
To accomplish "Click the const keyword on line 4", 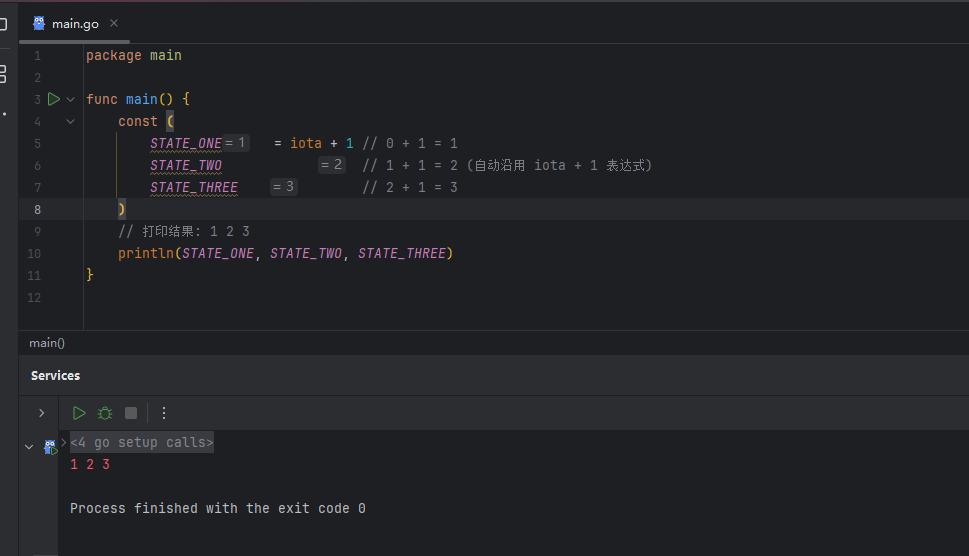I will [x=138, y=121].
